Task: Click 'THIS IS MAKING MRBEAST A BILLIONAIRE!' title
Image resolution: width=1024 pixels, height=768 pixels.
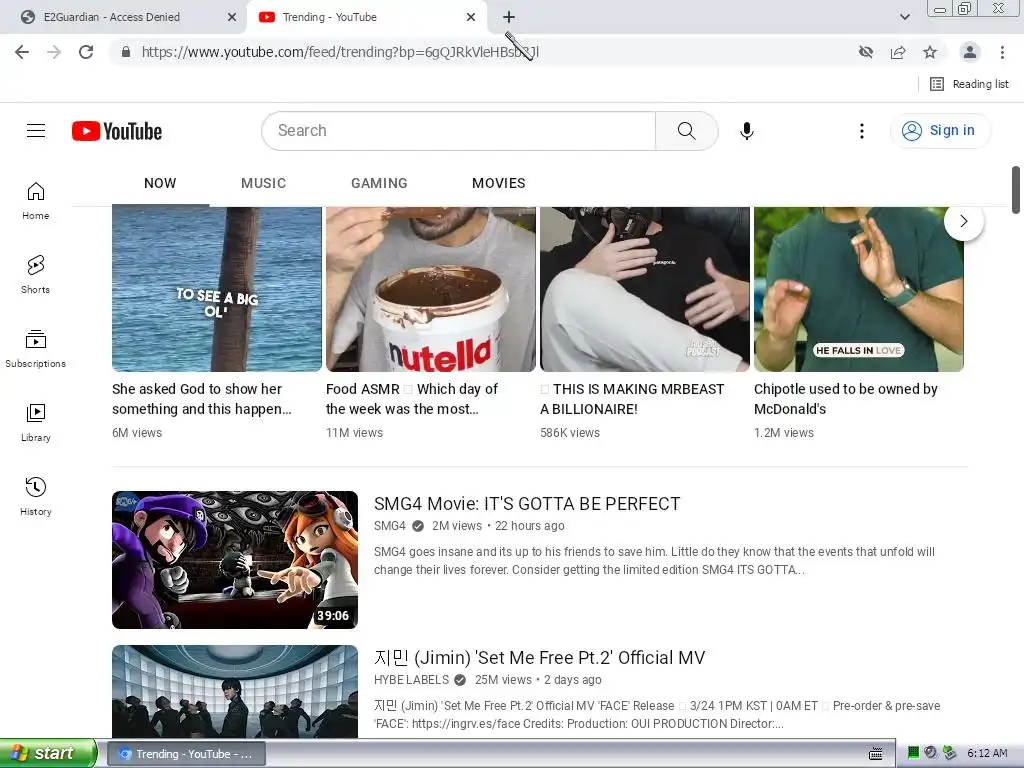Action: tap(632, 399)
